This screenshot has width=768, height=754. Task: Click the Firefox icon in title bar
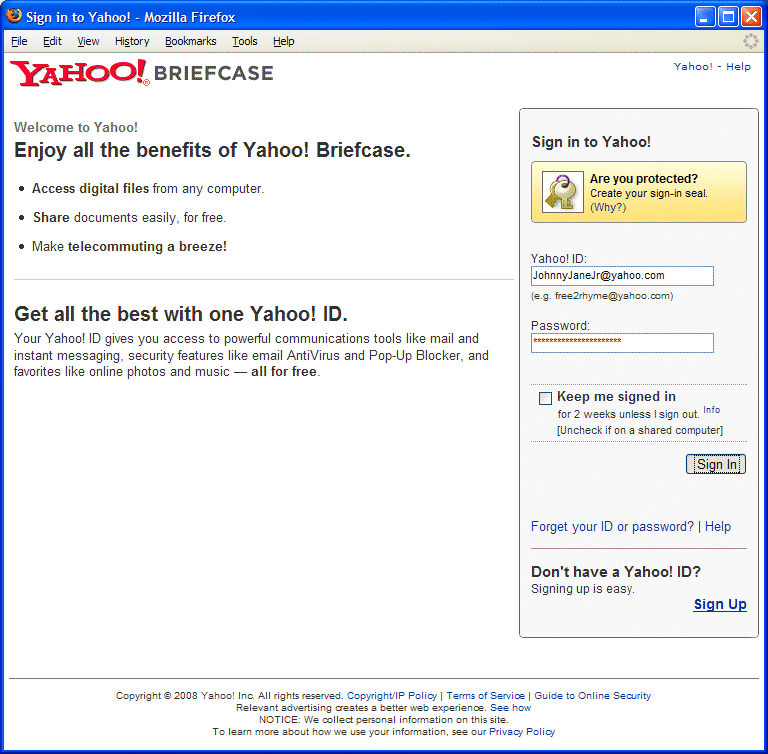[14, 16]
